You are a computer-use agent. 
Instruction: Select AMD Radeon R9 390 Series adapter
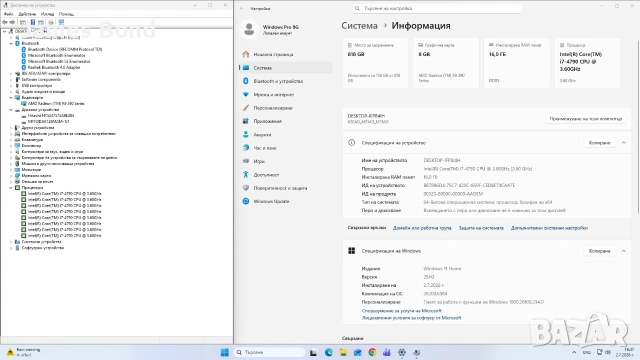pos(56,104)
